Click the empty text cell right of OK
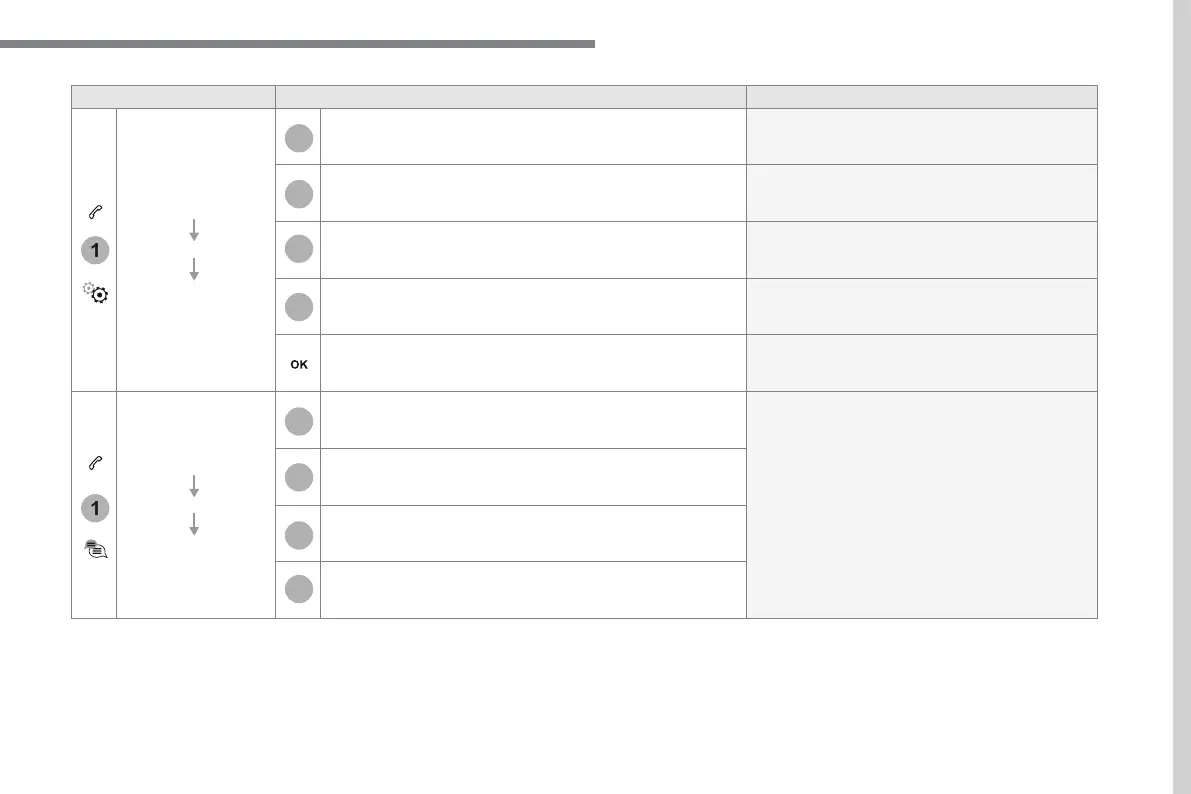 pos(532,363)
